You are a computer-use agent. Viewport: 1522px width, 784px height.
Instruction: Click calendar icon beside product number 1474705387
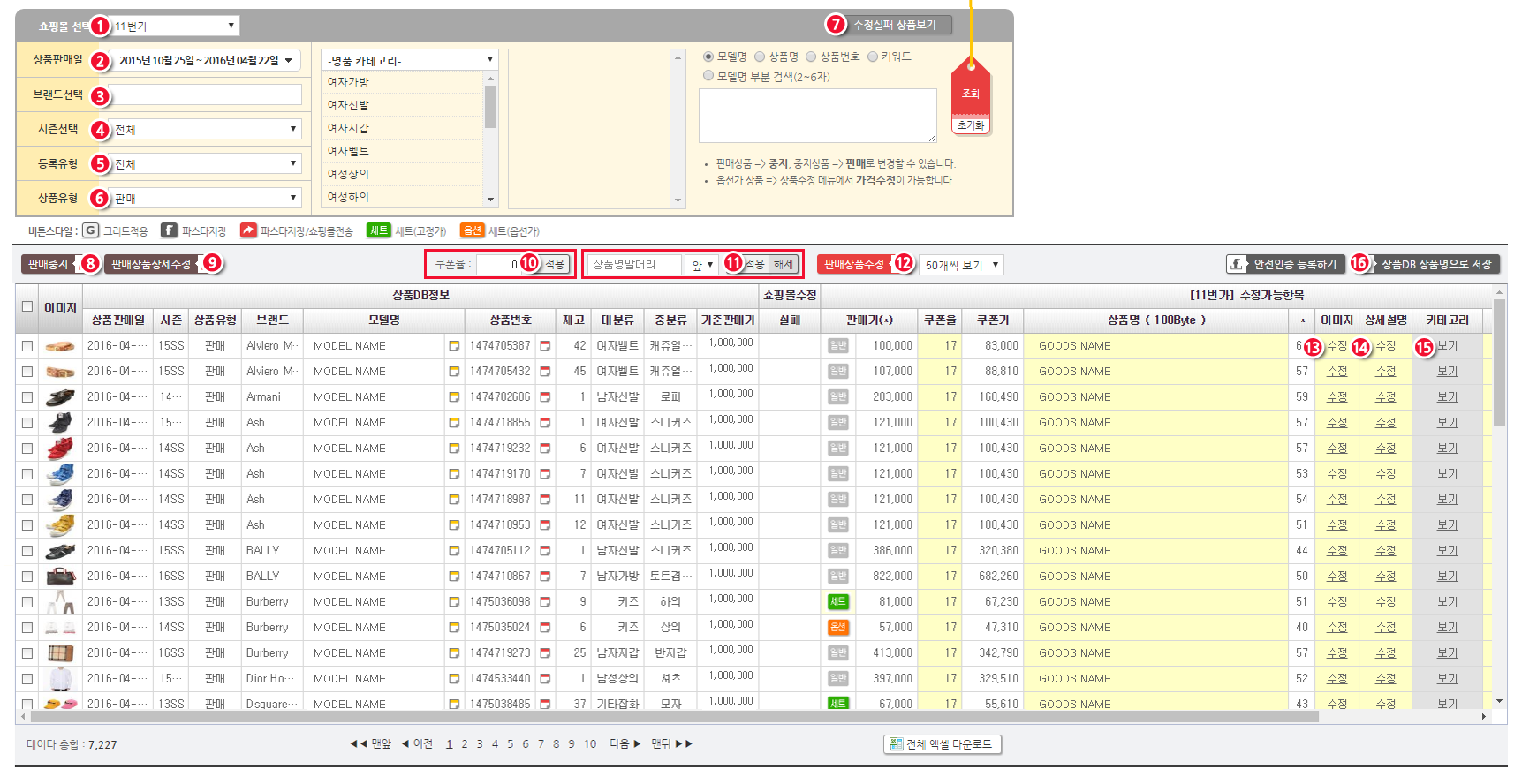(545, 346)
